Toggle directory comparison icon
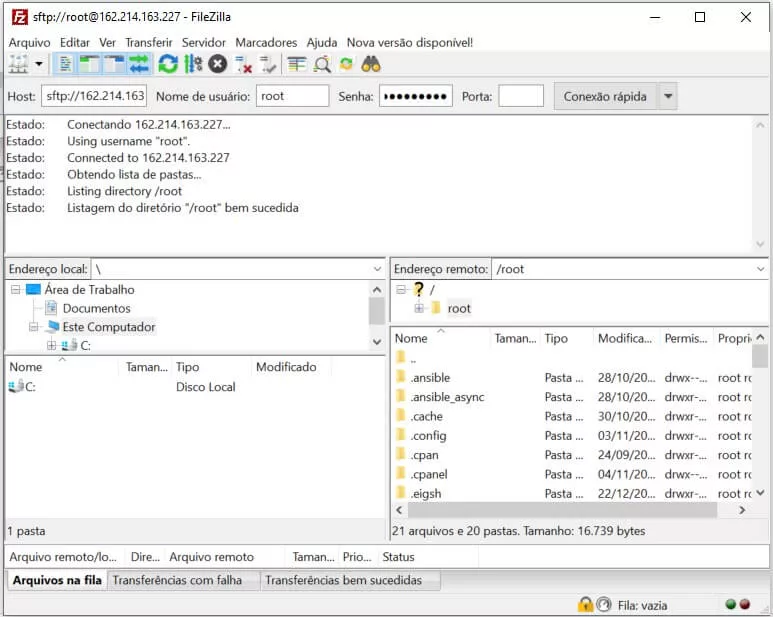The height and width of the screenshot is (617, 773). pos(322,64)
